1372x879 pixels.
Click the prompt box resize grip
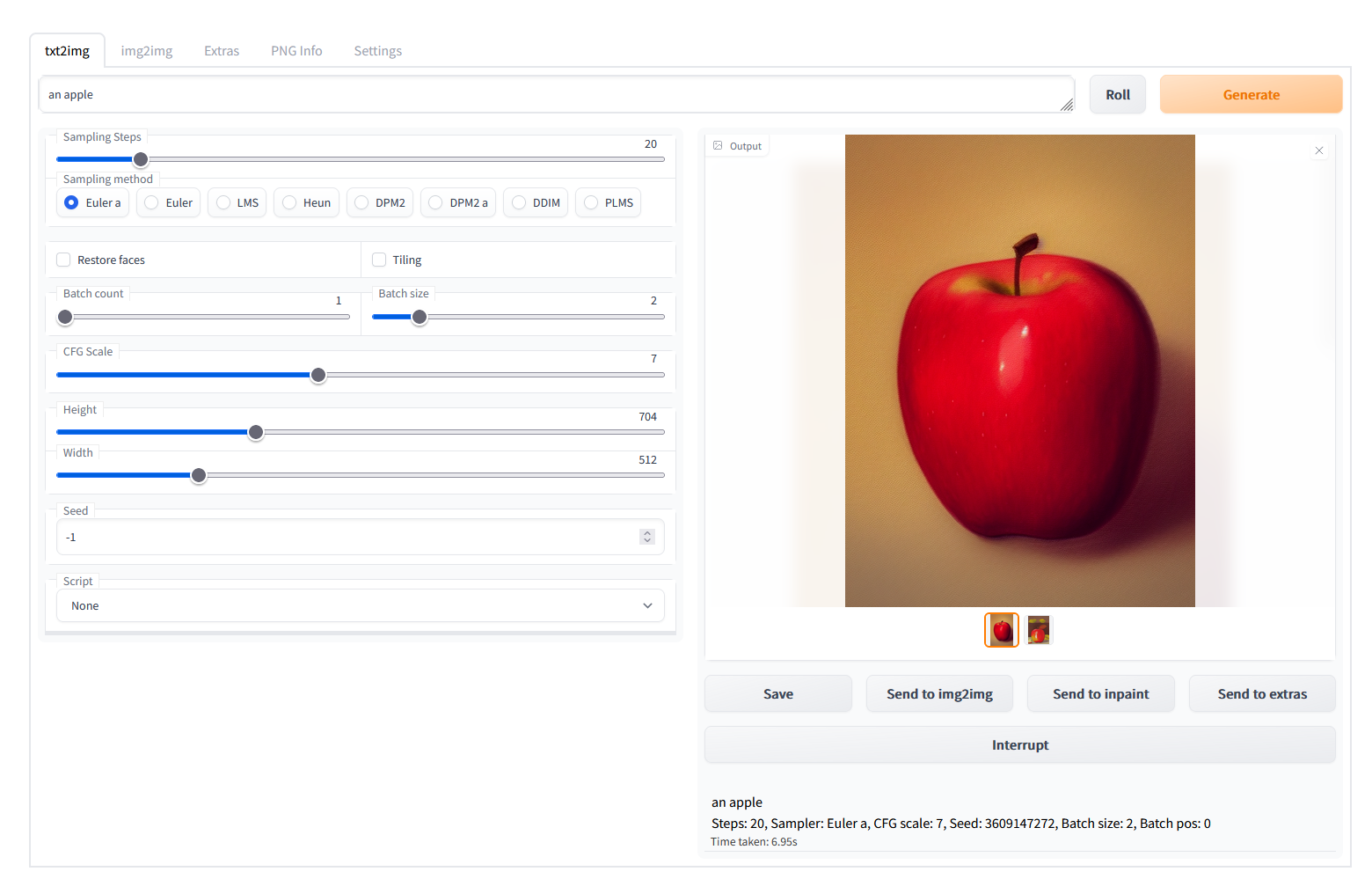pyautogui.click(x=1067, y=105)
